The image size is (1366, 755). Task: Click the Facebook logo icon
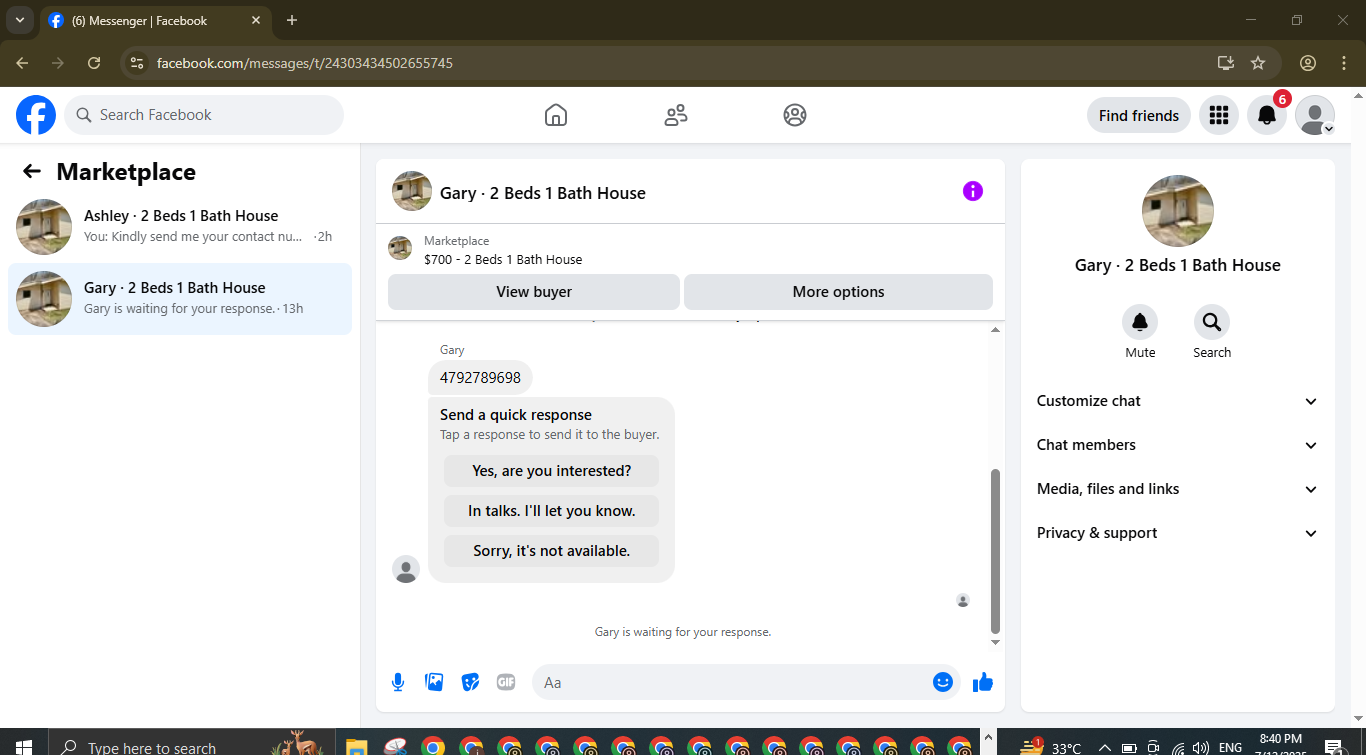pos(36,115)
